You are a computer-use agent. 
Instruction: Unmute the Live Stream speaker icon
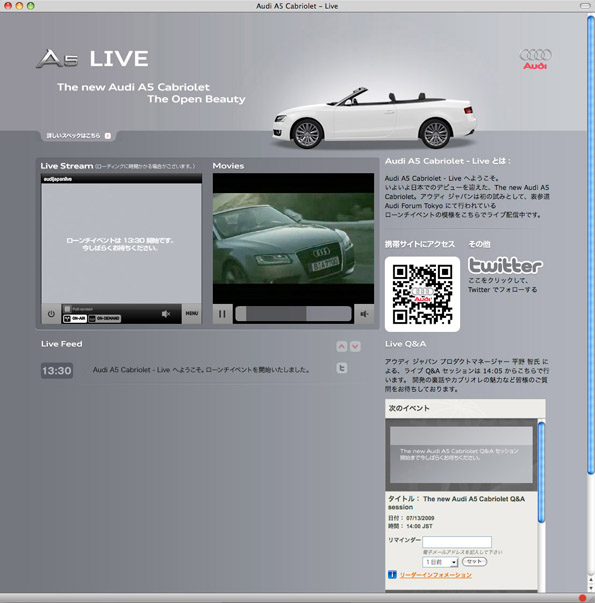click(166, 314)
